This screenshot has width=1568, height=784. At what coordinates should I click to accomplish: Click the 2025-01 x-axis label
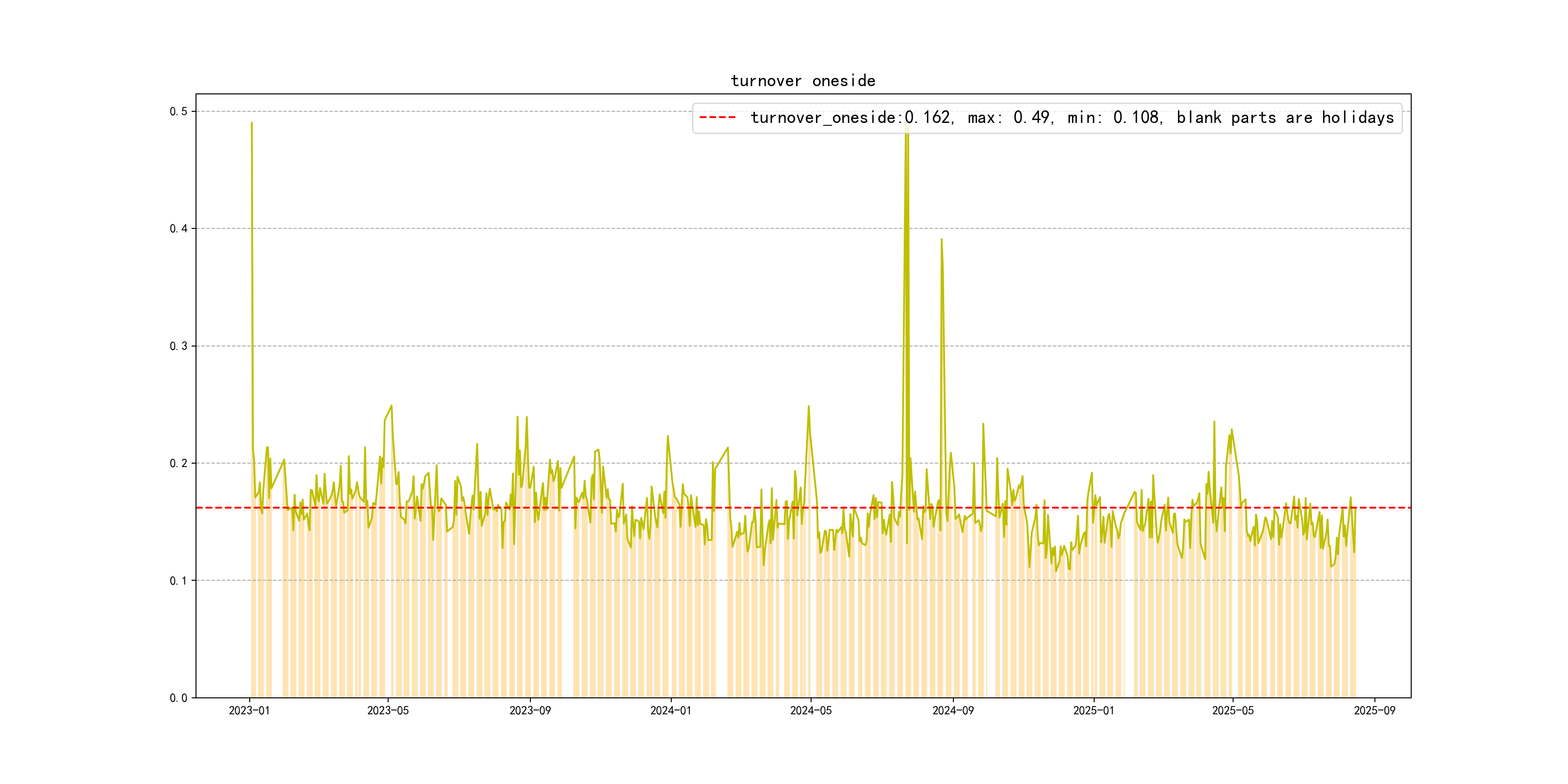pyautogui.click(x=1093, y=710)
